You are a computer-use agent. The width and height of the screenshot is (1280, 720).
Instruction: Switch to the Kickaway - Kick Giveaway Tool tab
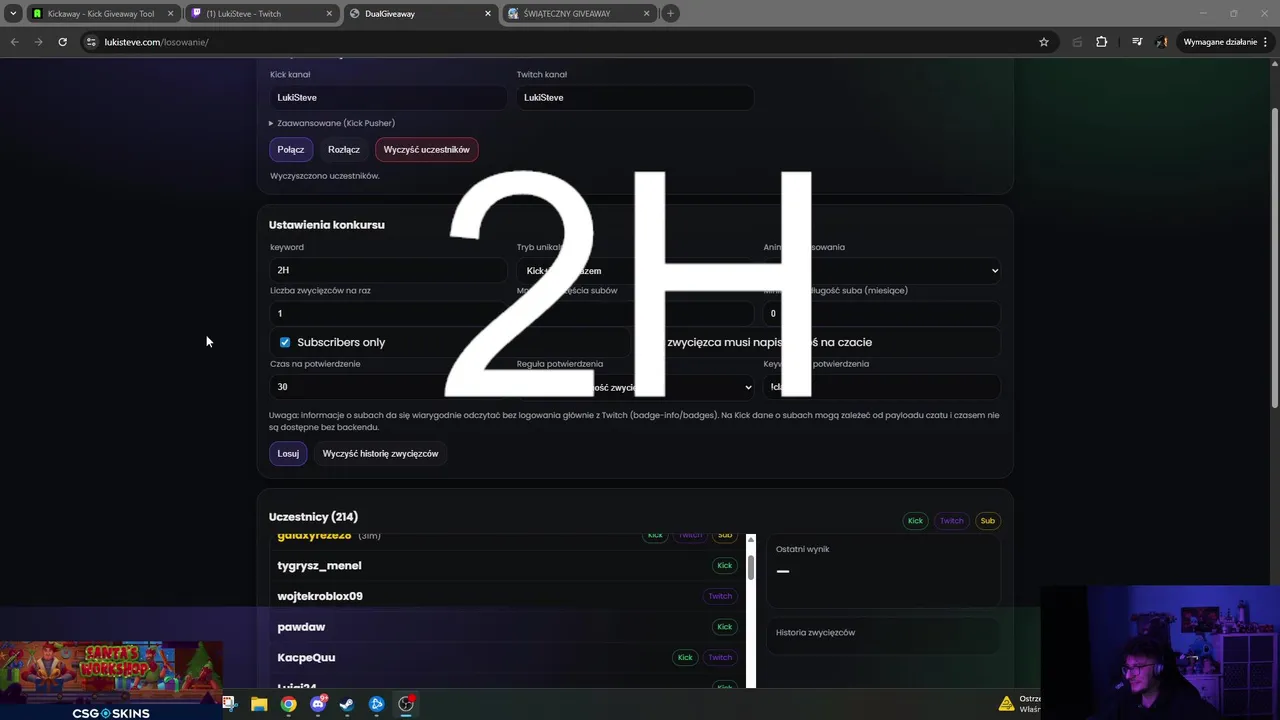tap(101, 14)
